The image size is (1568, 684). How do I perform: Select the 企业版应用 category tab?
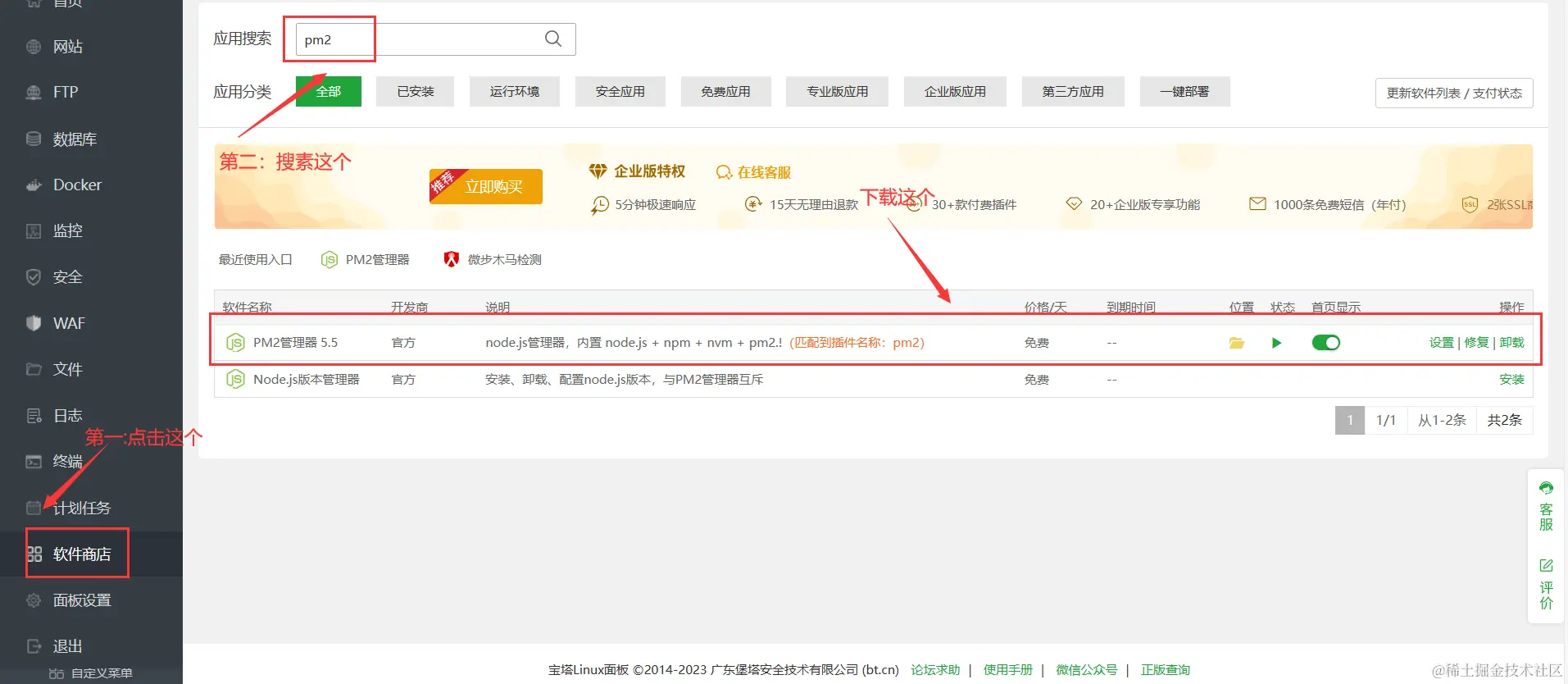click(x=956, y=92)
